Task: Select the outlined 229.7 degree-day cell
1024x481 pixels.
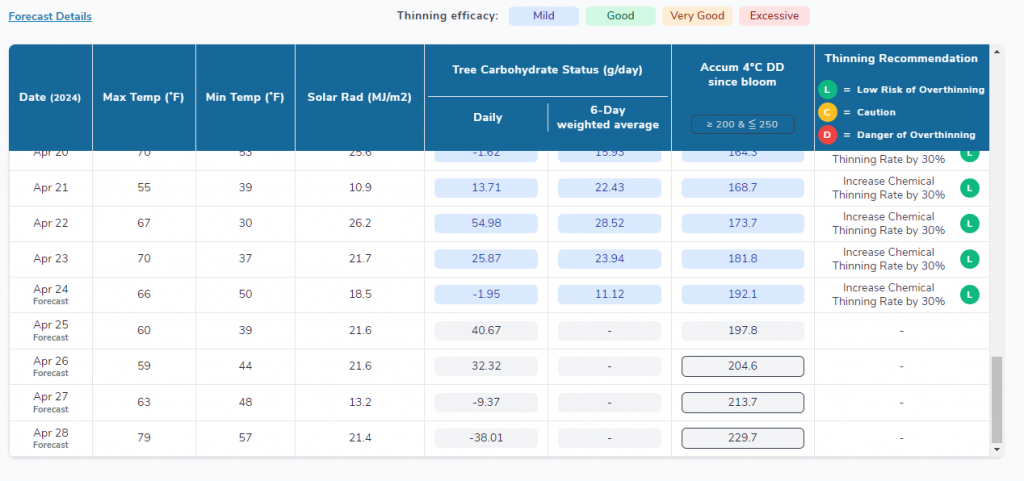Action: pos(742,438)
